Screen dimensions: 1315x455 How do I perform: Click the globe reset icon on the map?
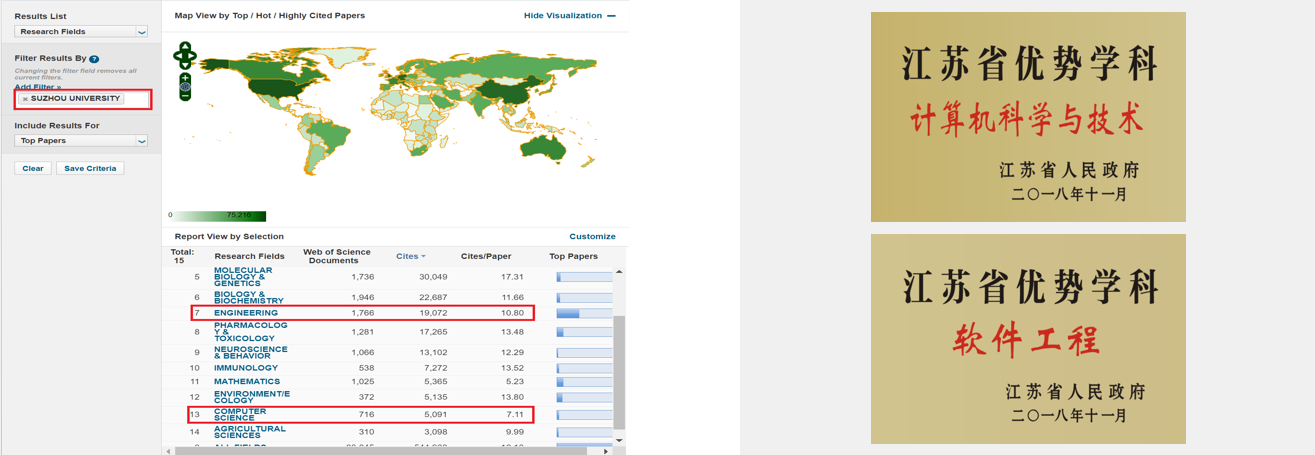(x=185, y=88)
